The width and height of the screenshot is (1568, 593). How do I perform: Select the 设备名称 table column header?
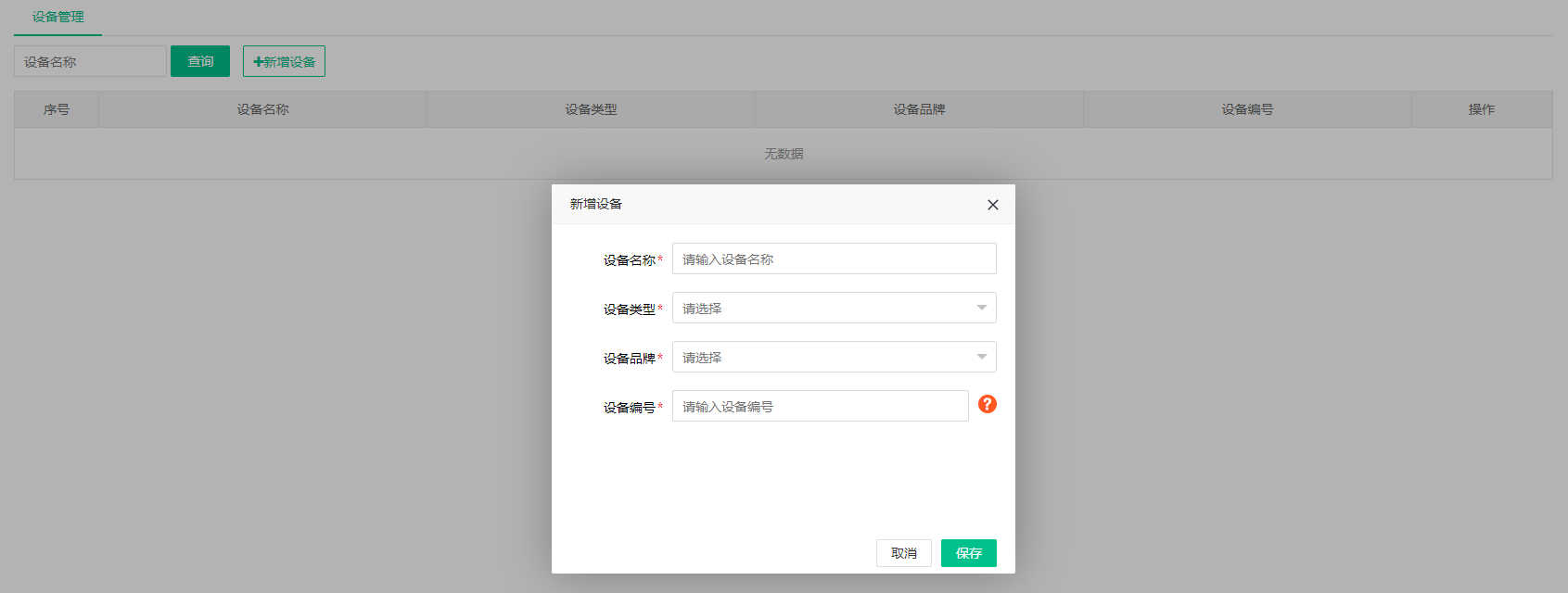point(262,109)
